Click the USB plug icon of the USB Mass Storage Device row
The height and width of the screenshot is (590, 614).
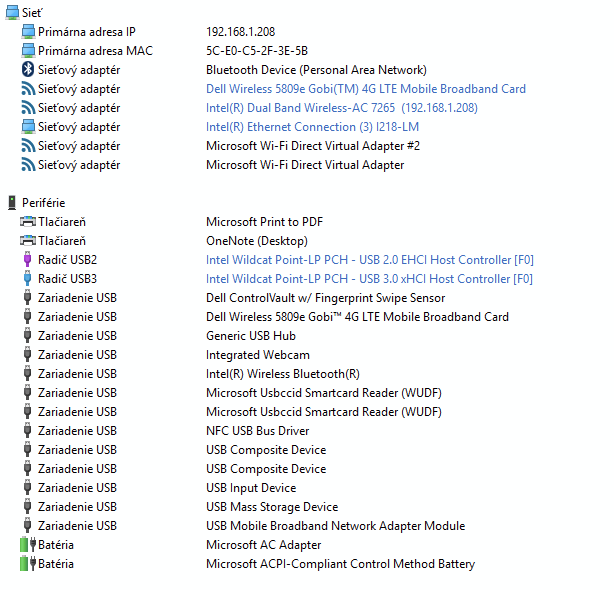click(27, 507)
